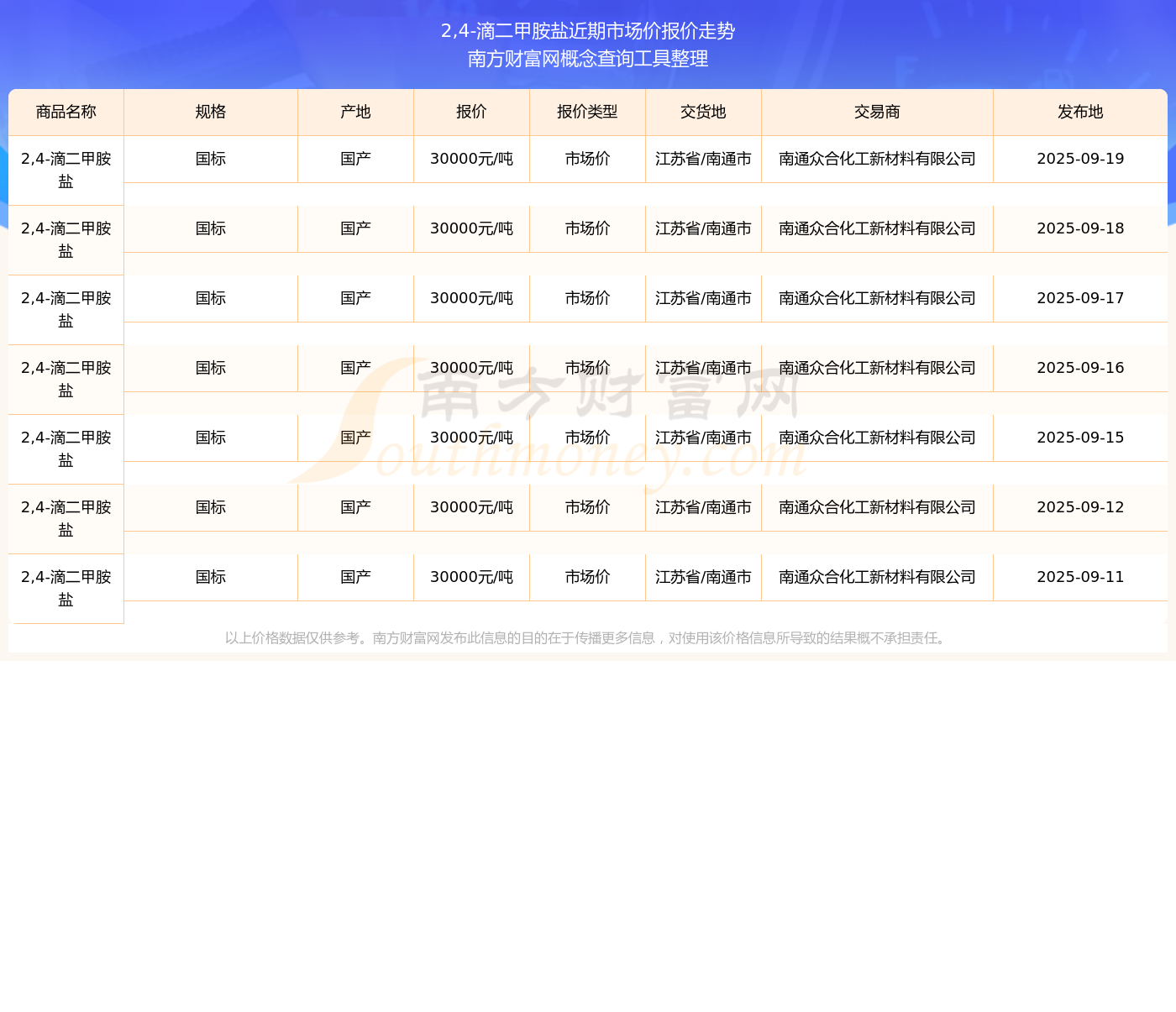The image size is (1176, 1012).
Task: Click 市场价 in the 2025-09-12 row
Action: point(587,507)
